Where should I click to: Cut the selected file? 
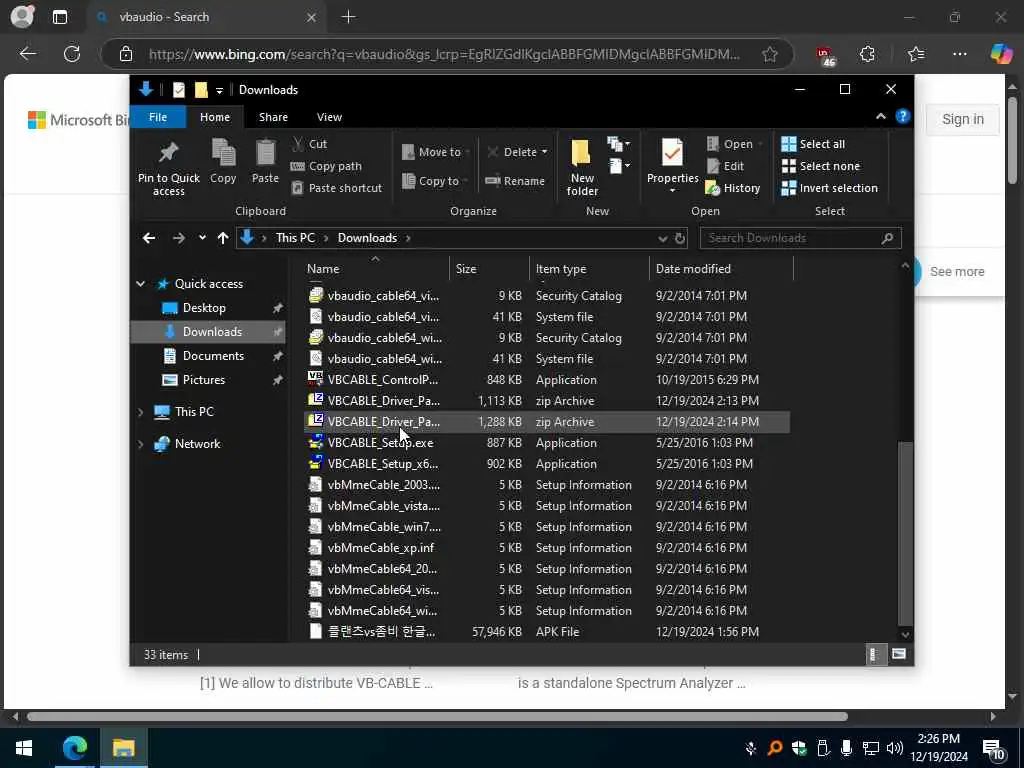[x=310, y=144]
